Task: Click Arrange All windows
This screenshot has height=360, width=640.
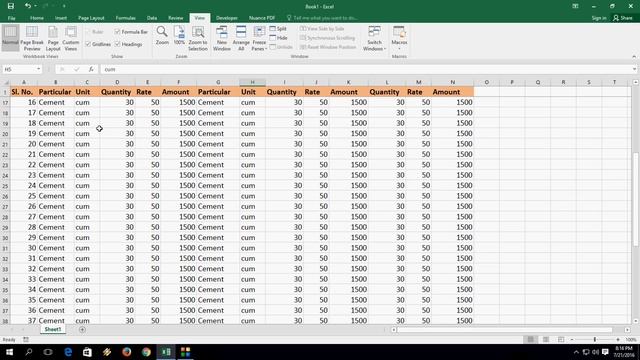Action: [241, 38]
